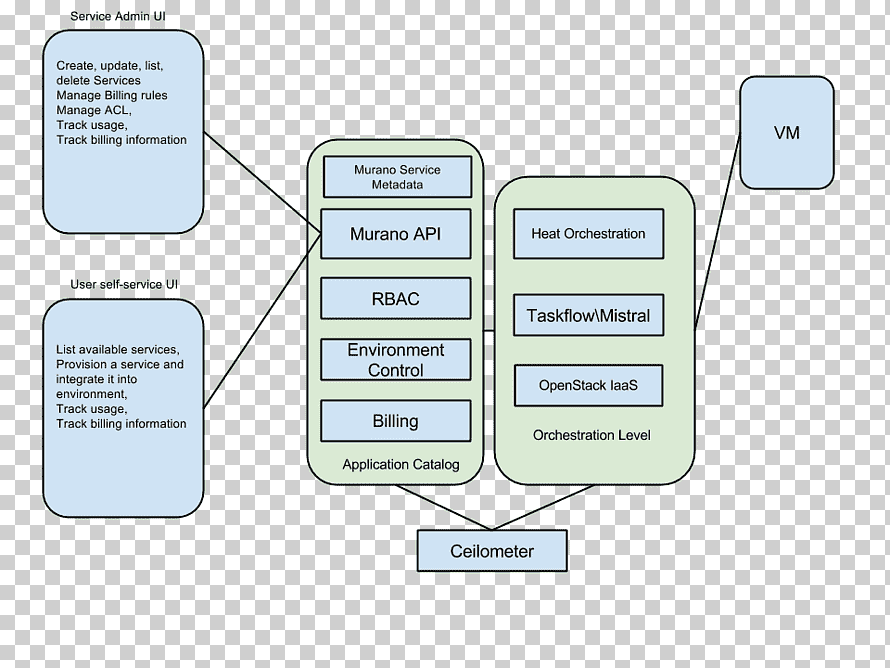Select the Environment Control box
The image size is (890, 668).
tap(396, 360)
